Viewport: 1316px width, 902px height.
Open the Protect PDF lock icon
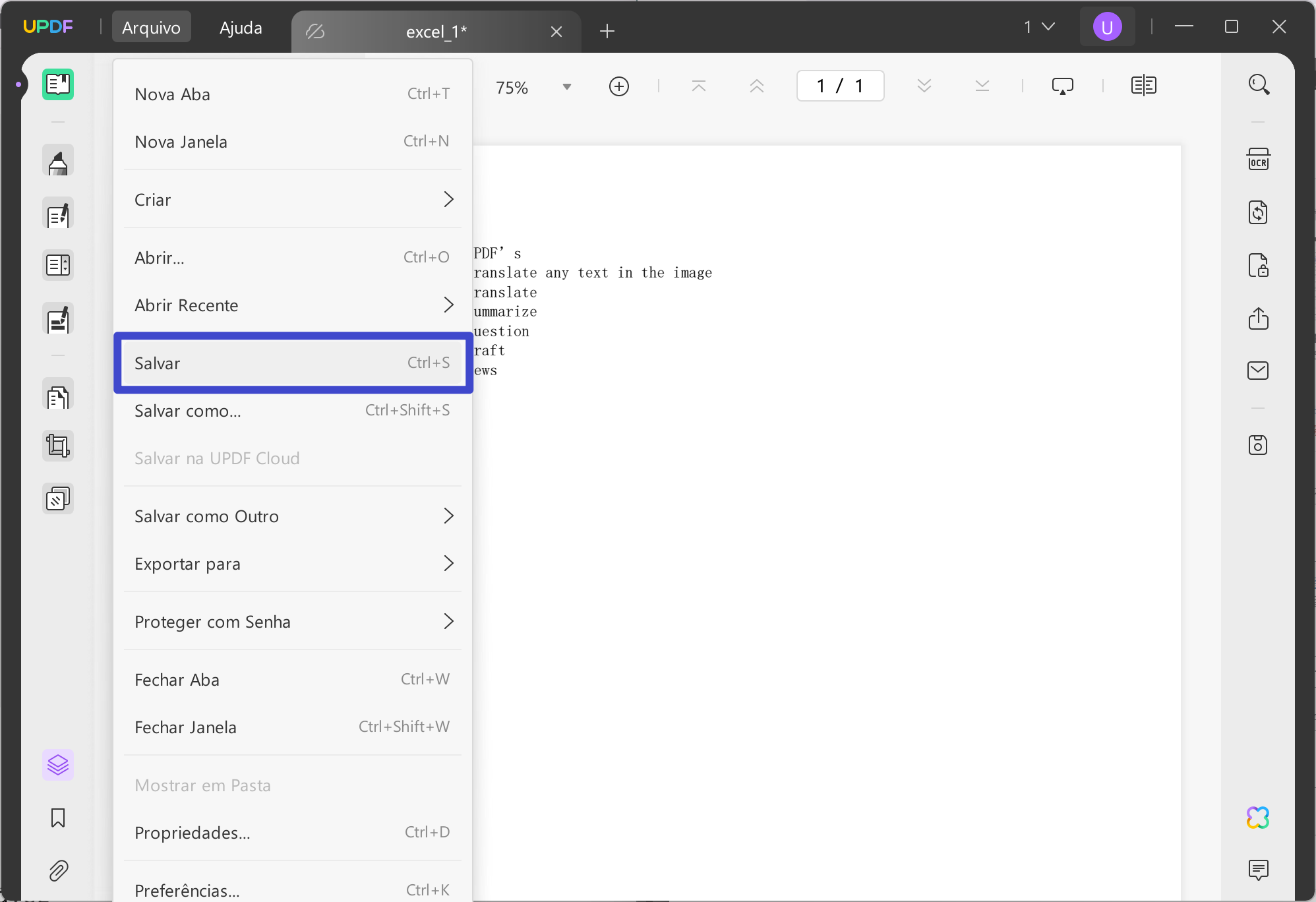[x=1258, y=265]
